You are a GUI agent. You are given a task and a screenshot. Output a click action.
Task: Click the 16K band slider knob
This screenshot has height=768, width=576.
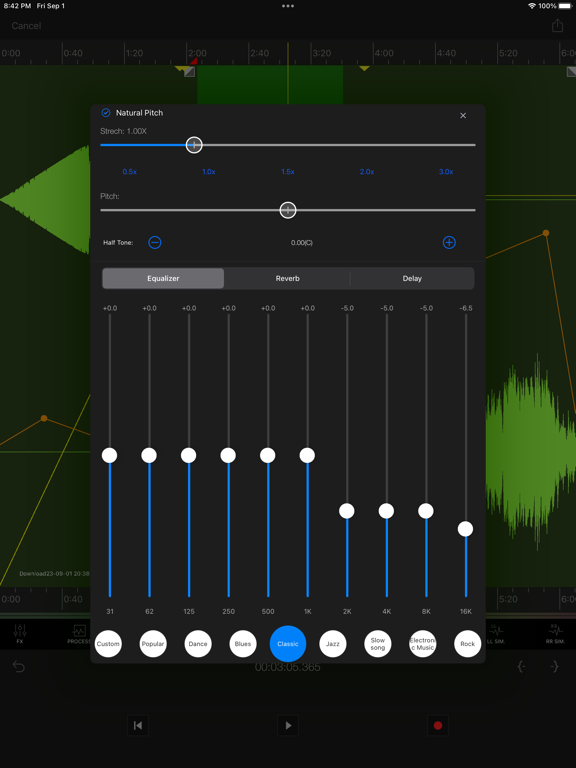click(465, 529)
